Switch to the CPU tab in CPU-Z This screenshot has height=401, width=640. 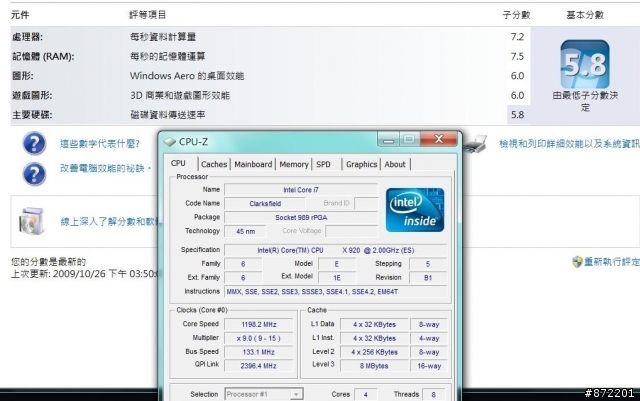[178, 163]
